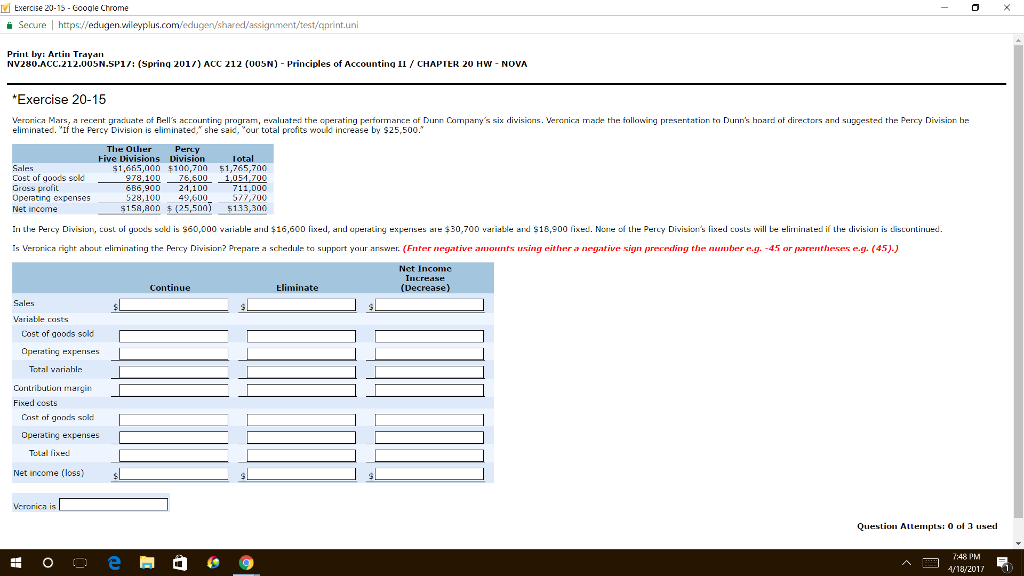Expand hidden system tray icons
1024x576 pixels.
pyautogui.click(x=904, y=563)
